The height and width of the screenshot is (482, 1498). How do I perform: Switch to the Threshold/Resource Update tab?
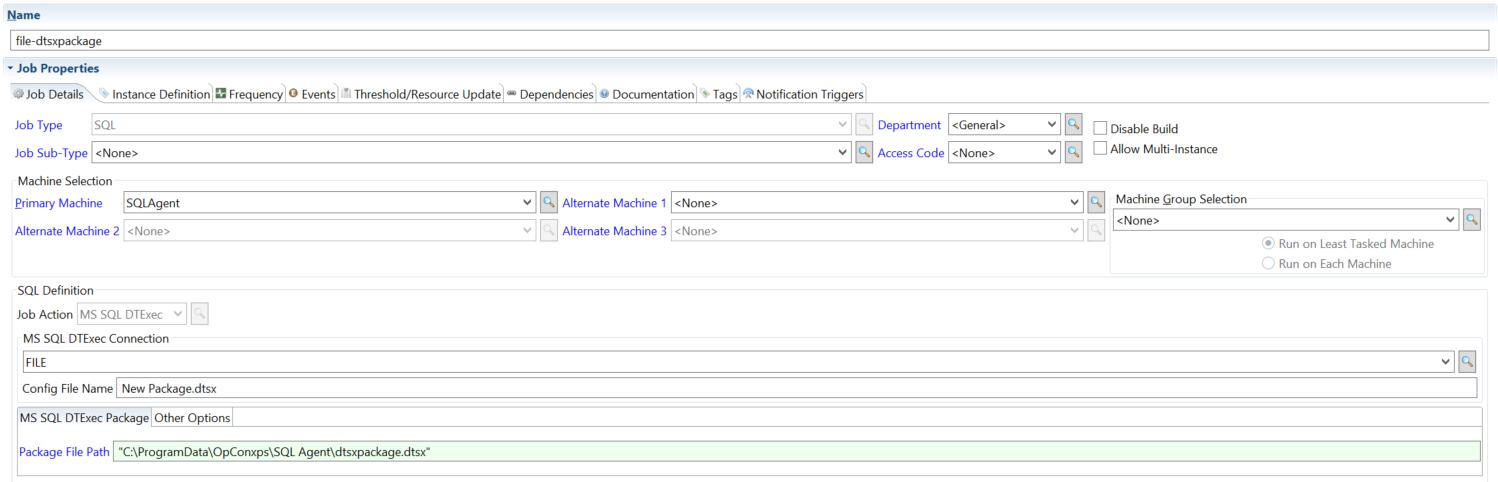click(421, 94)
